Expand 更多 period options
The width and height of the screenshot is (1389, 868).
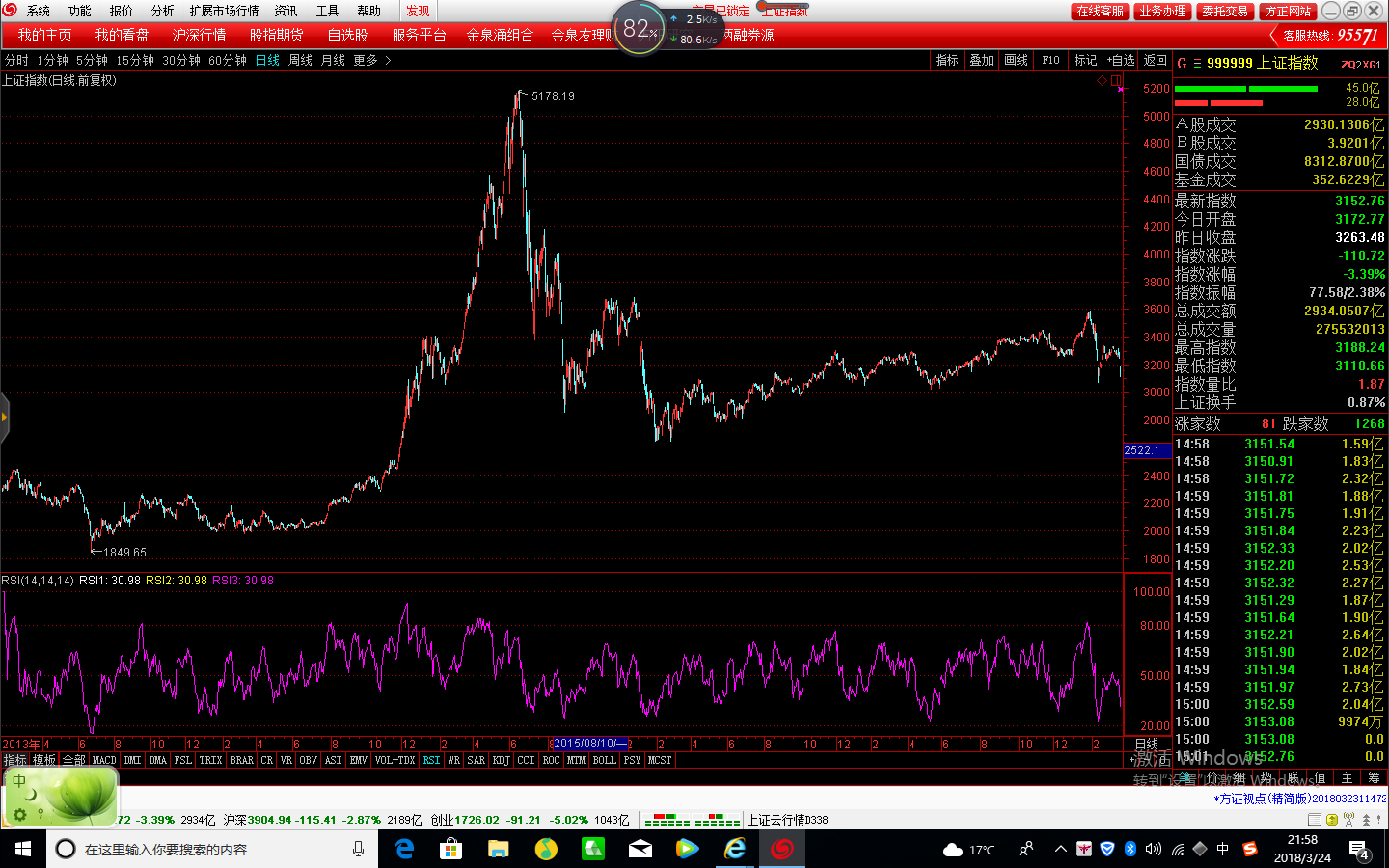[x=372, y=60]
